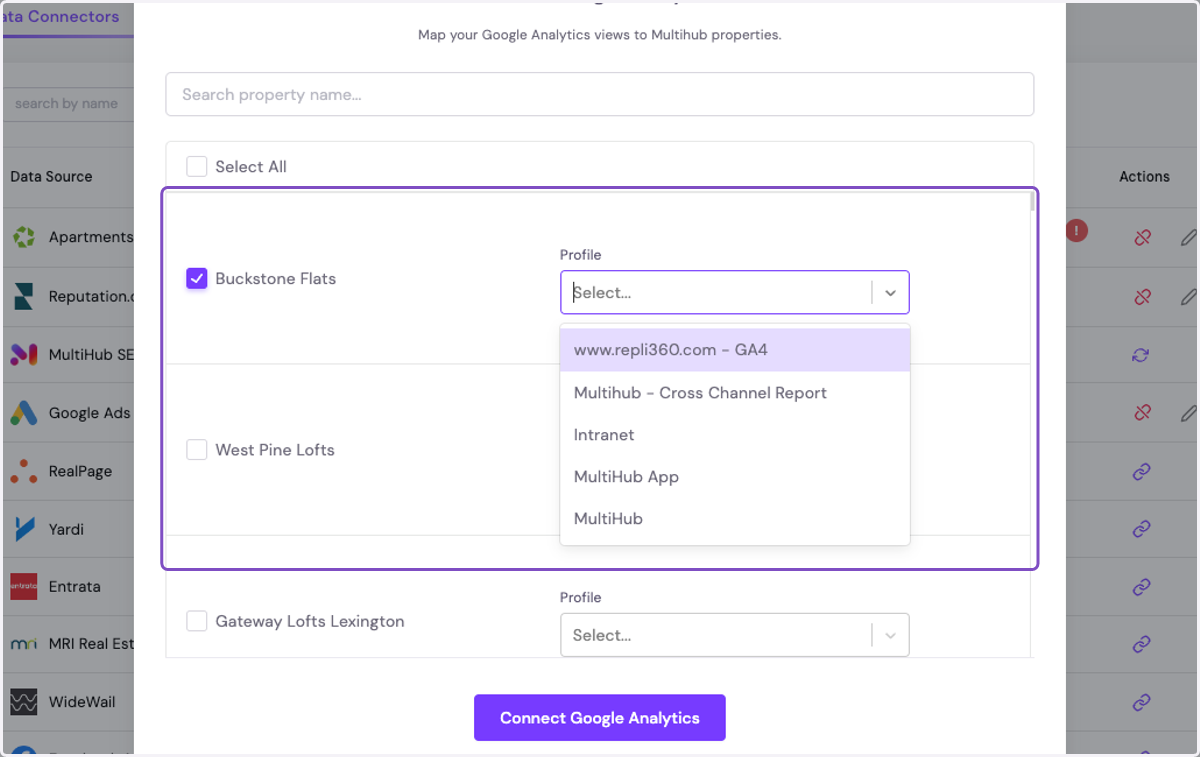Uncheck the Buckstone Flats checkbox
The height and width of the screenshot is (757, 1200).
click(197, 279)
